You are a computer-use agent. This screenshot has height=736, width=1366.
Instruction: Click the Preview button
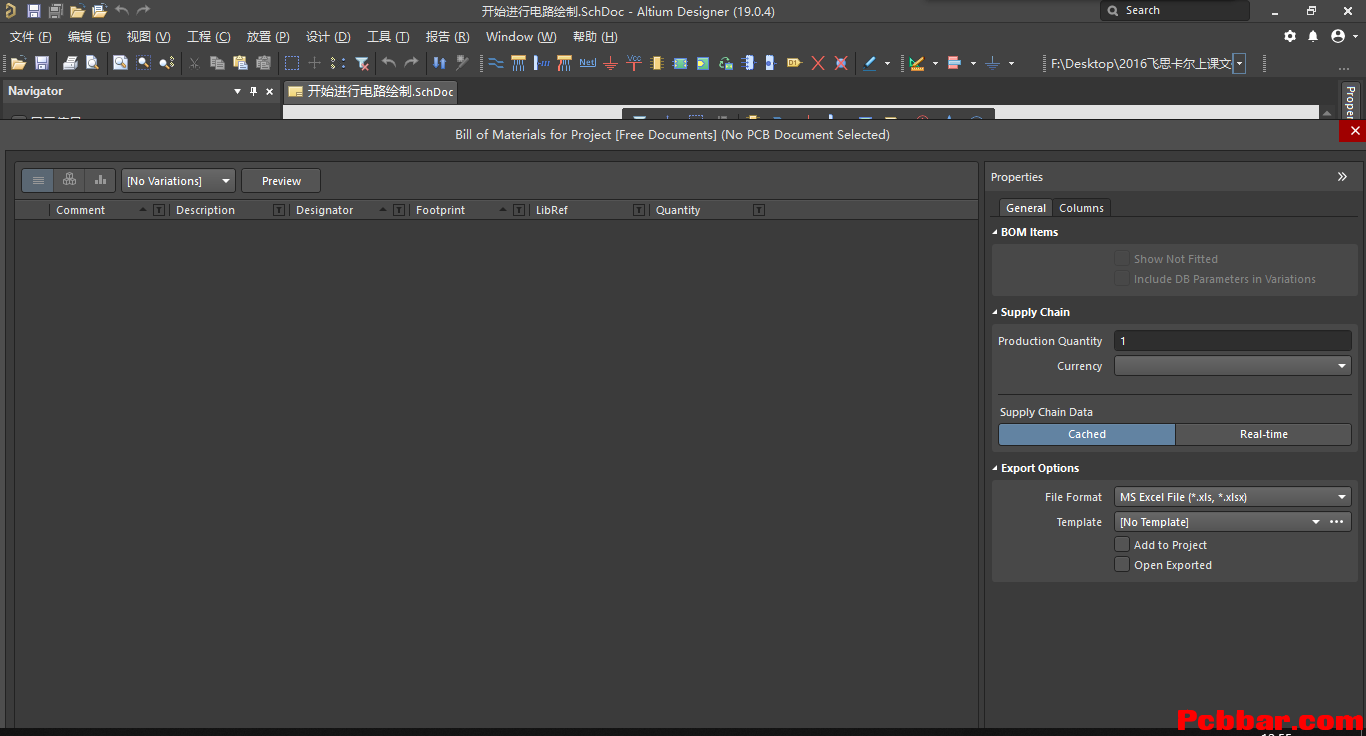pos(281,181)
